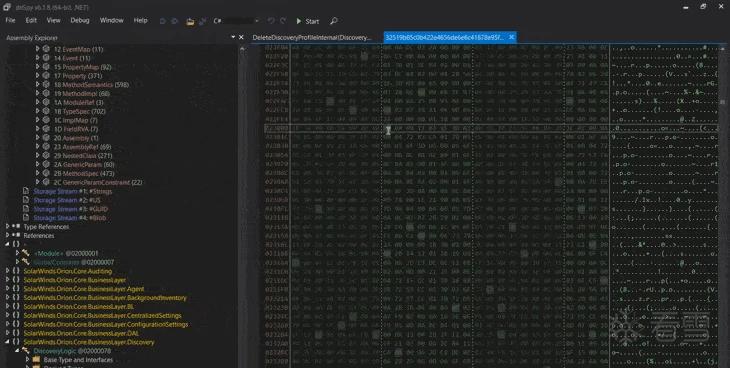Click the Open file folder icon

[190, 21]
